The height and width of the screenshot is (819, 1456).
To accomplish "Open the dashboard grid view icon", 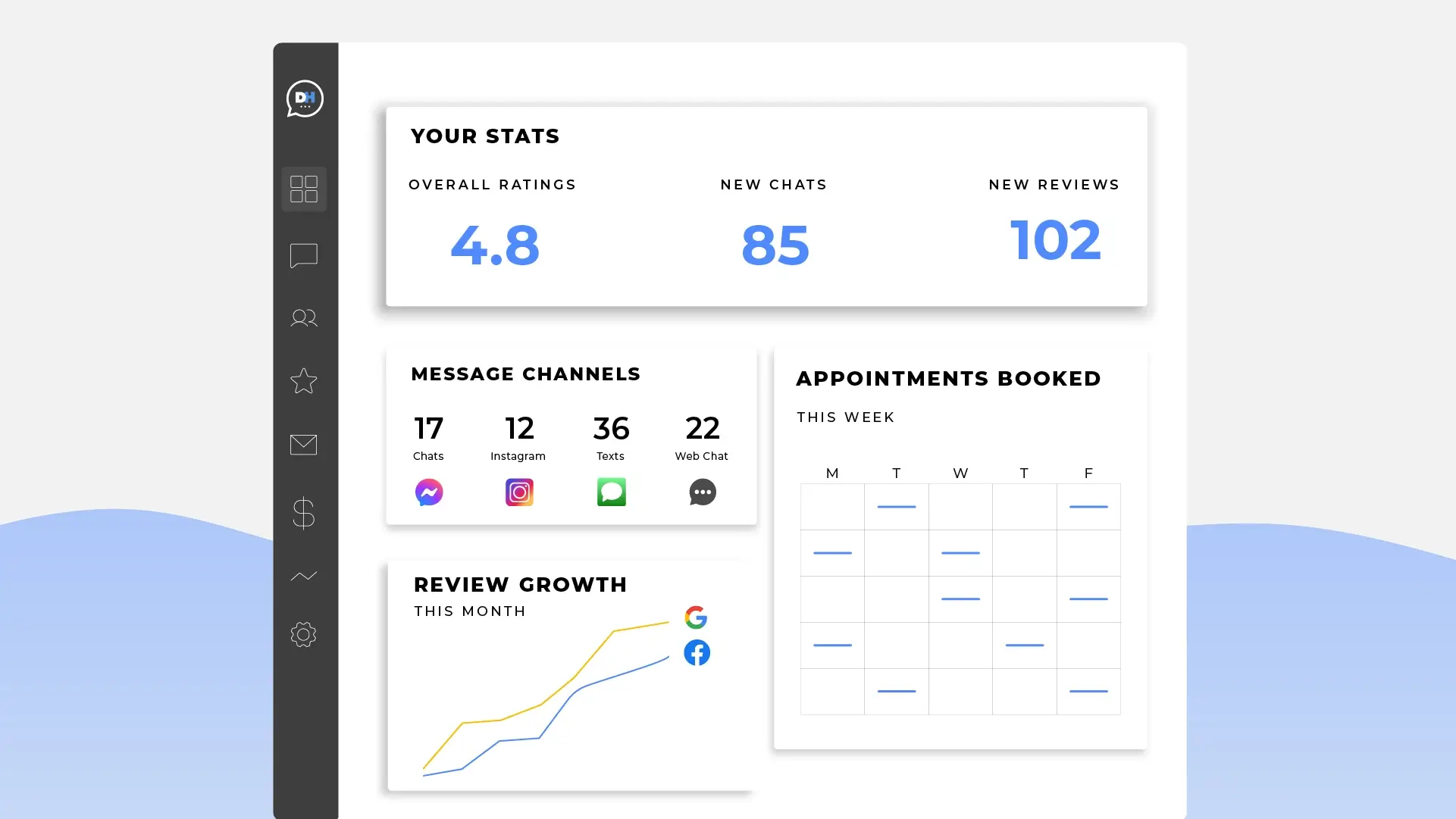I will pos(304,189).
